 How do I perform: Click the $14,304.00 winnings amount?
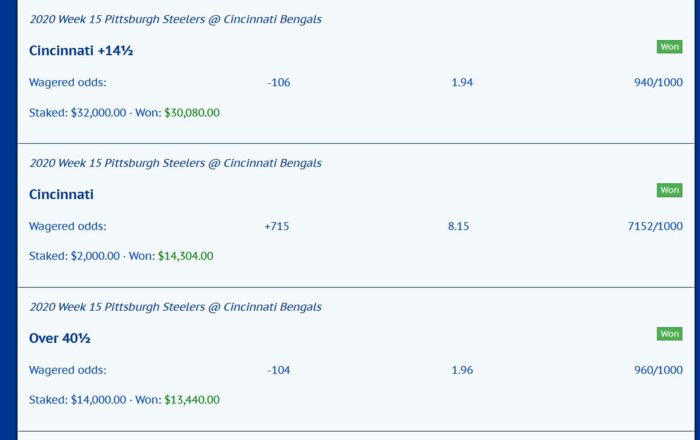pos(186,256)
